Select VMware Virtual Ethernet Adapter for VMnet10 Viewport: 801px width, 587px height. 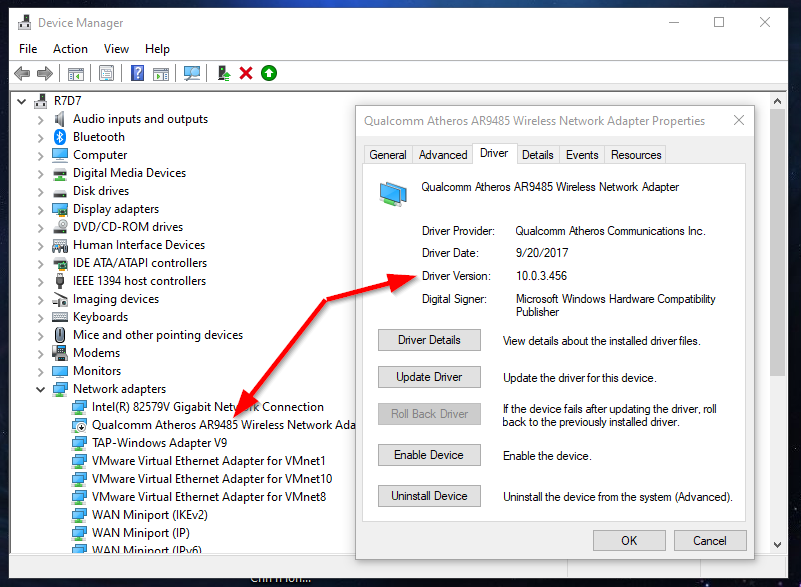212,479
